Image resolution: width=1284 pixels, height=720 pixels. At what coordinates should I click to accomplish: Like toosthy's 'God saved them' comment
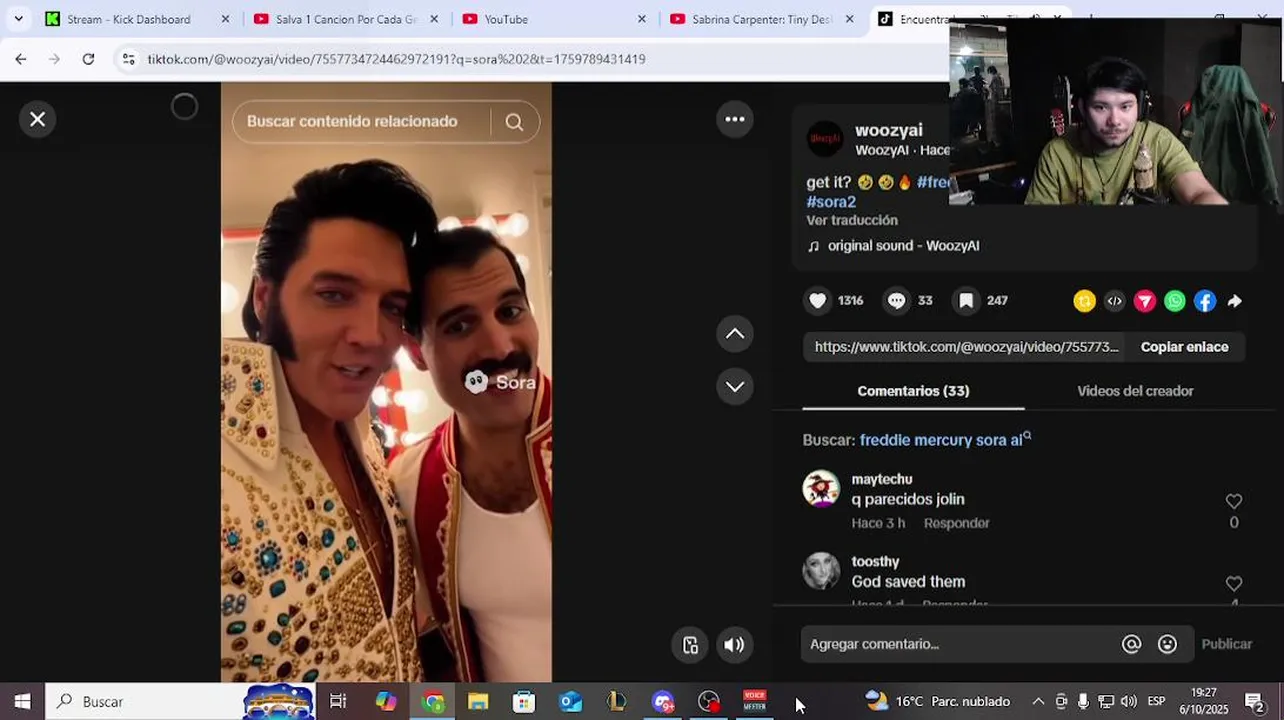tap(1234, 583)
